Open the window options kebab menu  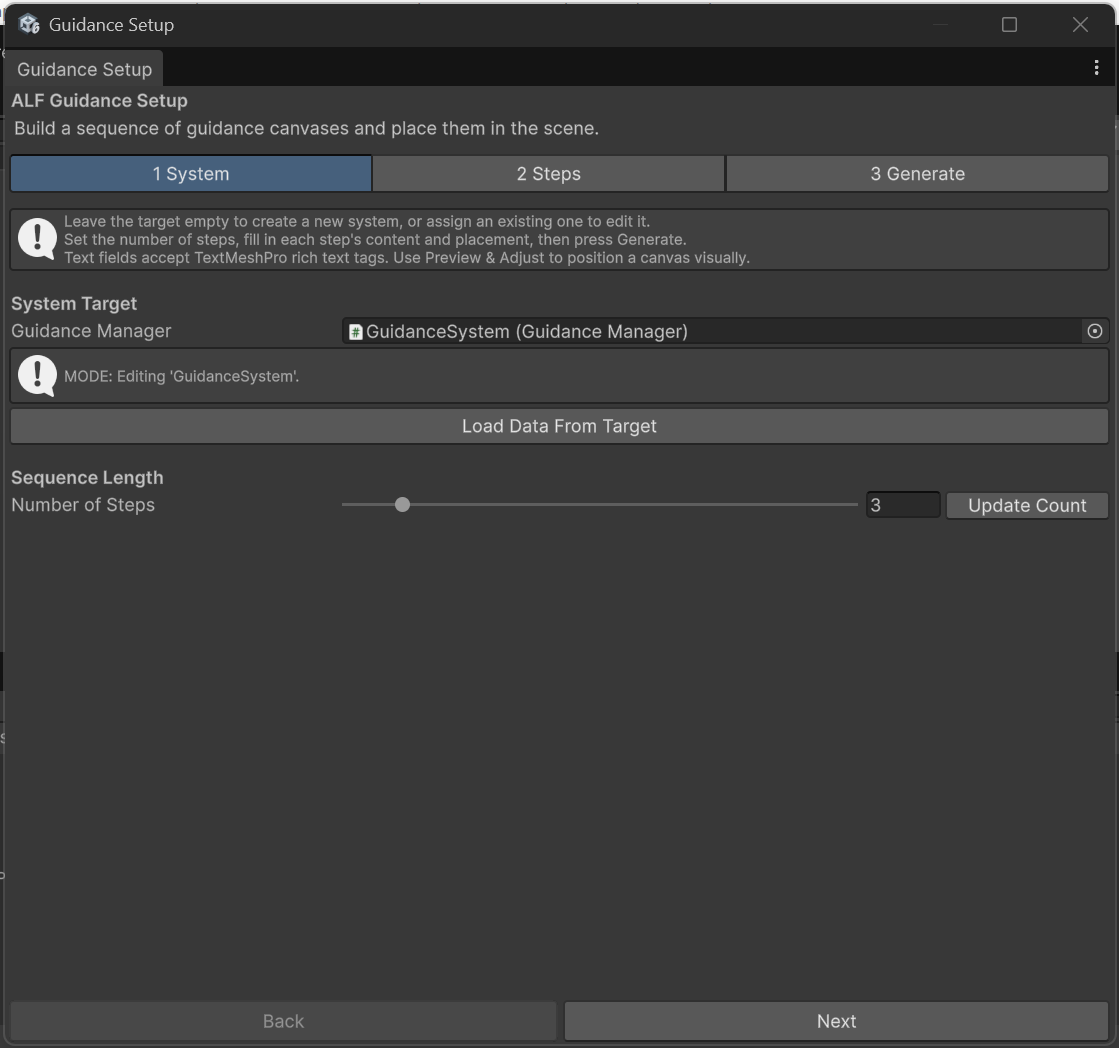coord(1096,68)
